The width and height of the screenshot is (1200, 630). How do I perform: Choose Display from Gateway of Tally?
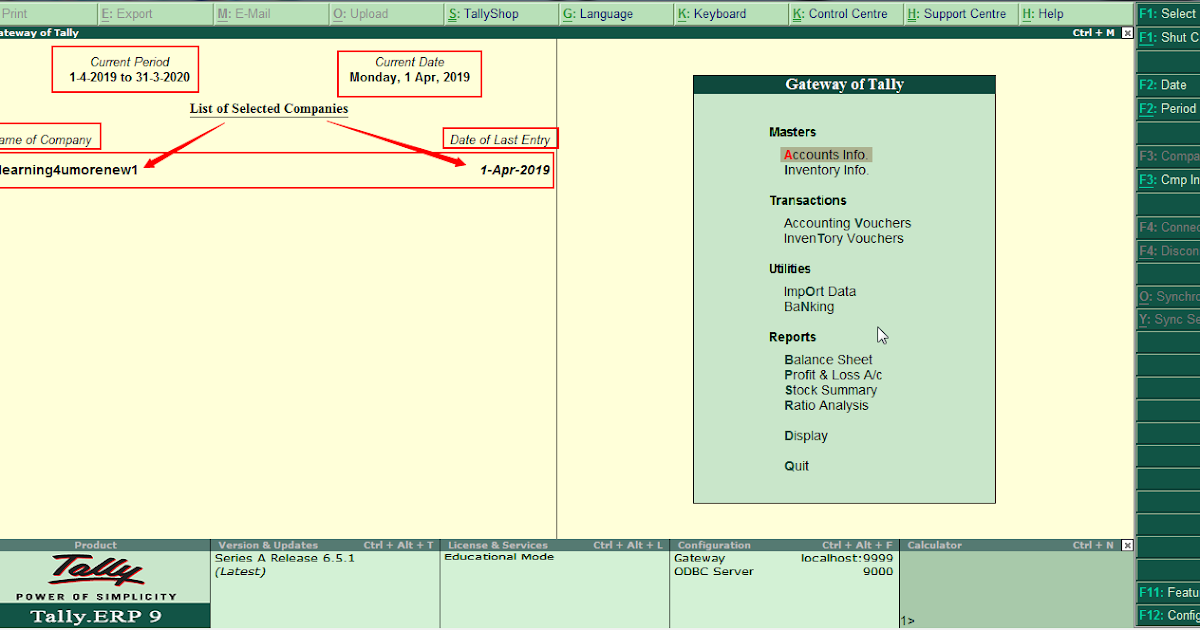click(x=805, y=435)
